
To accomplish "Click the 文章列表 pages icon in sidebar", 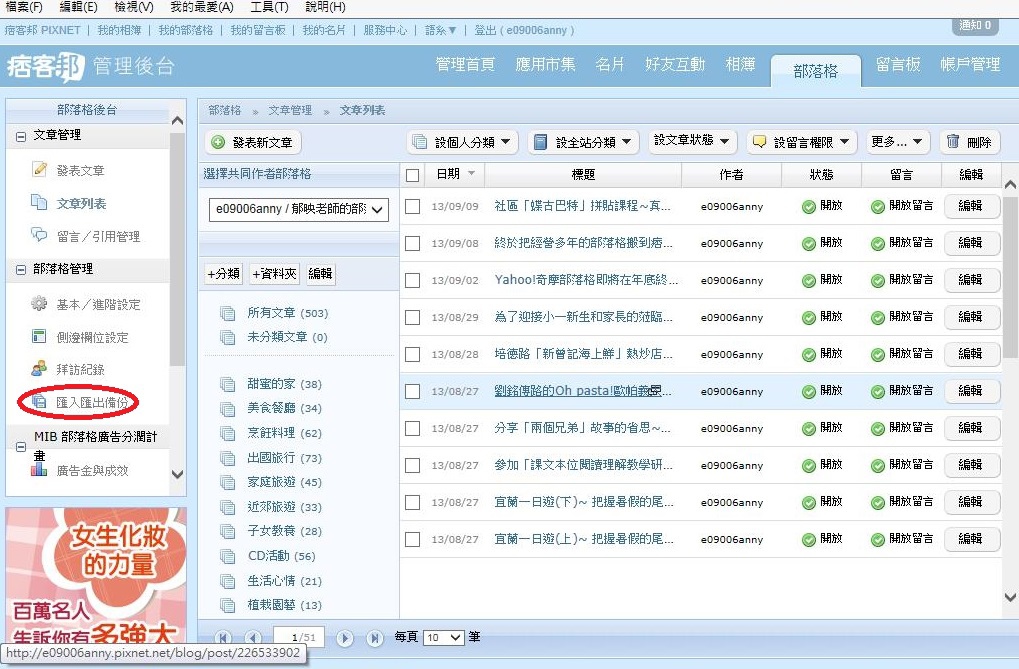I will [40, 202].
